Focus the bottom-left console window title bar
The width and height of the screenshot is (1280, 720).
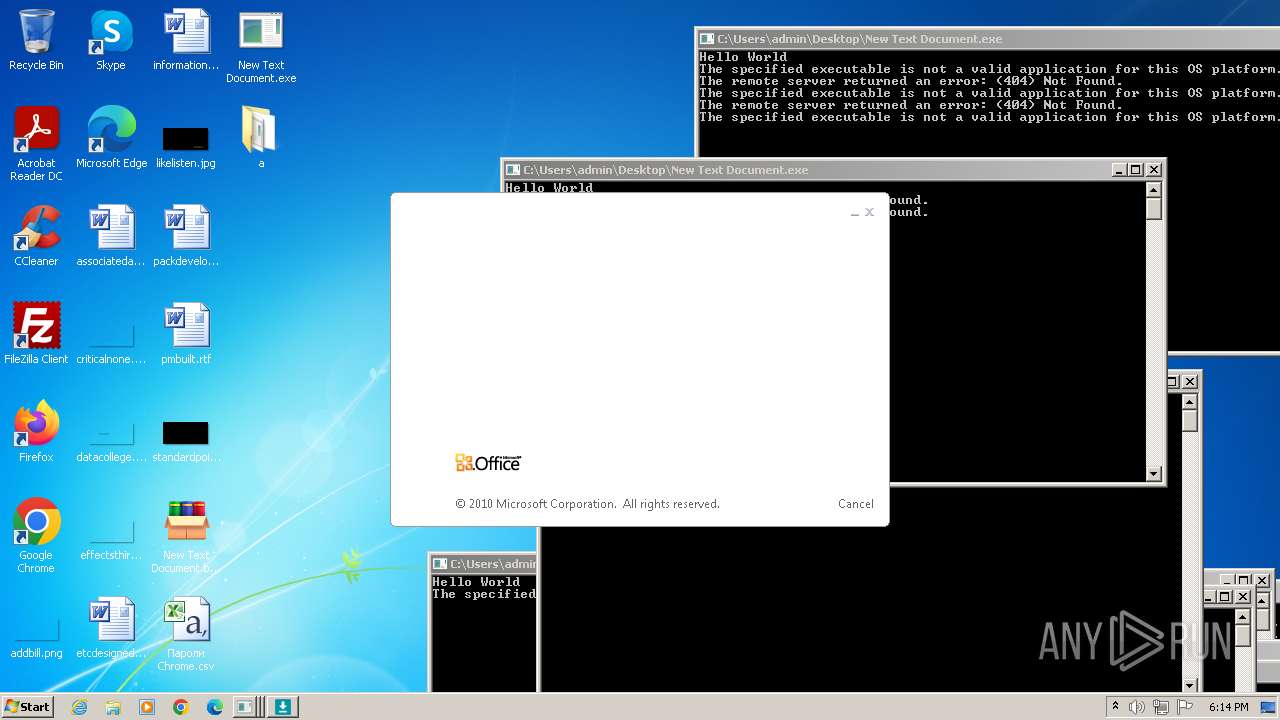click(484, 564)
